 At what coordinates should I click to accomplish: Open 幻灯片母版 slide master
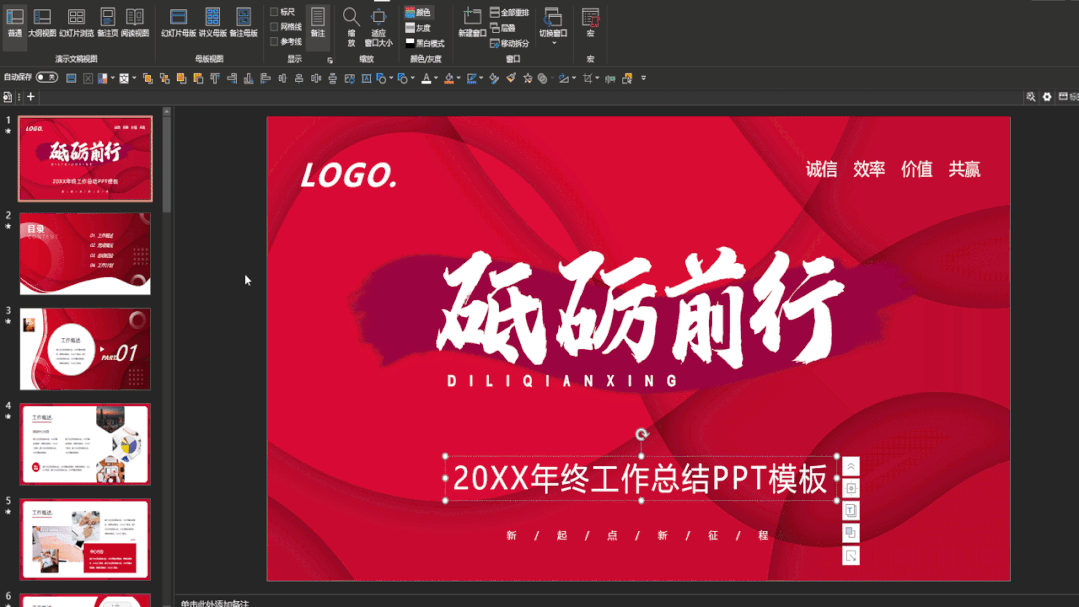178,21
